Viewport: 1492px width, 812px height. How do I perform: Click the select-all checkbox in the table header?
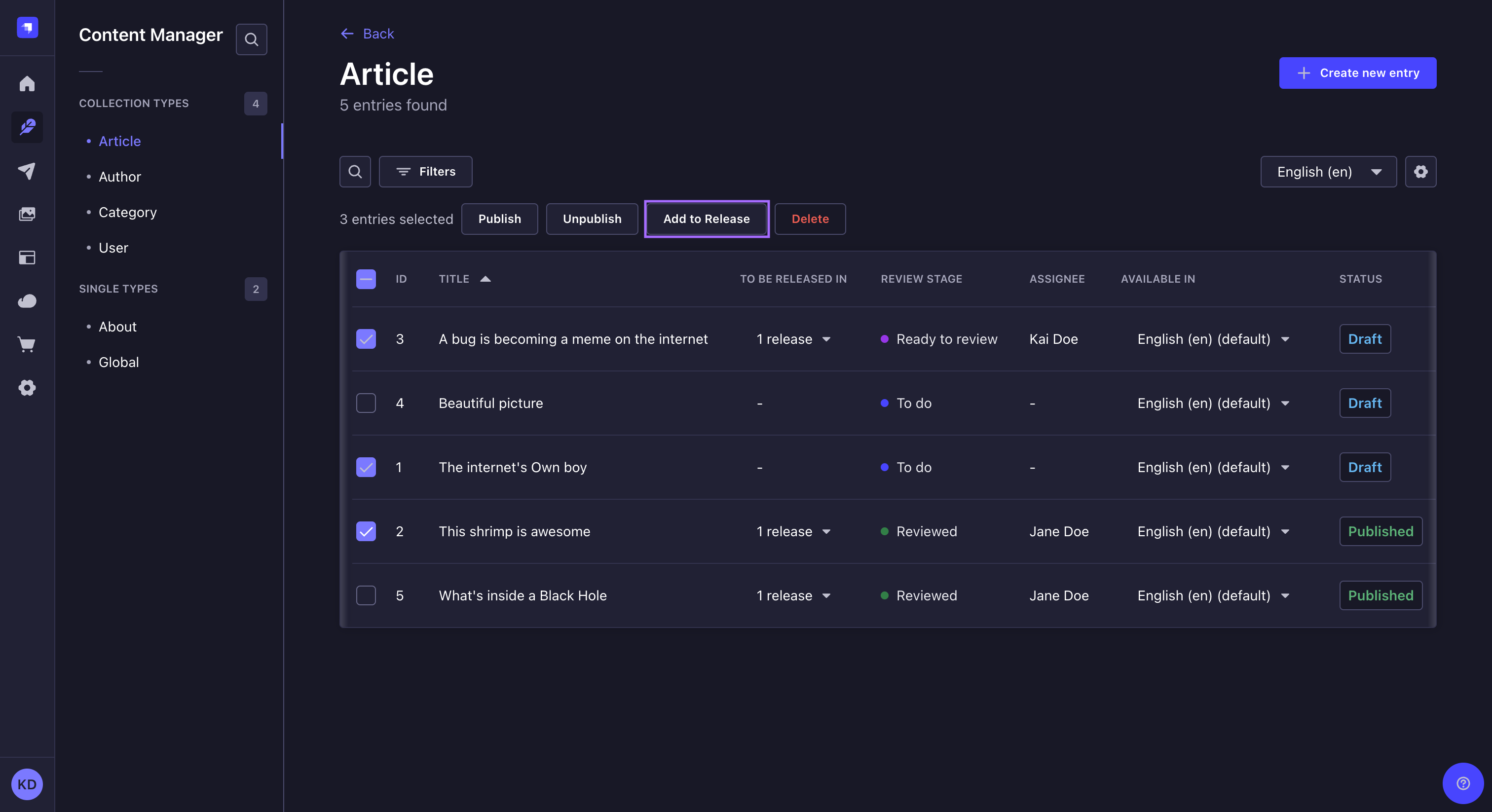click(x=366, y=279)
